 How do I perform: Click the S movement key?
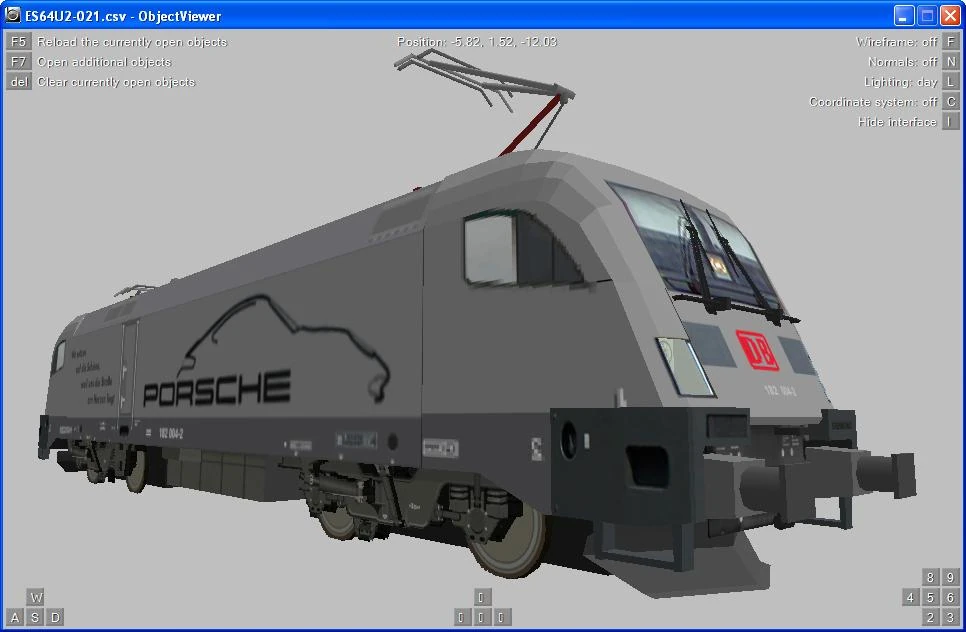click(x=35, y=617)
